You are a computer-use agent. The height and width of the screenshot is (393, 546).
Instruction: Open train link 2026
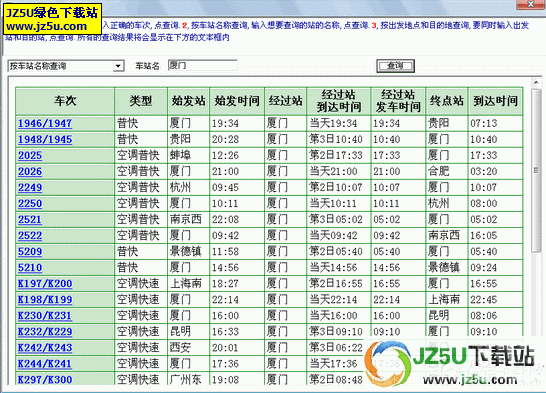(30, 171)
